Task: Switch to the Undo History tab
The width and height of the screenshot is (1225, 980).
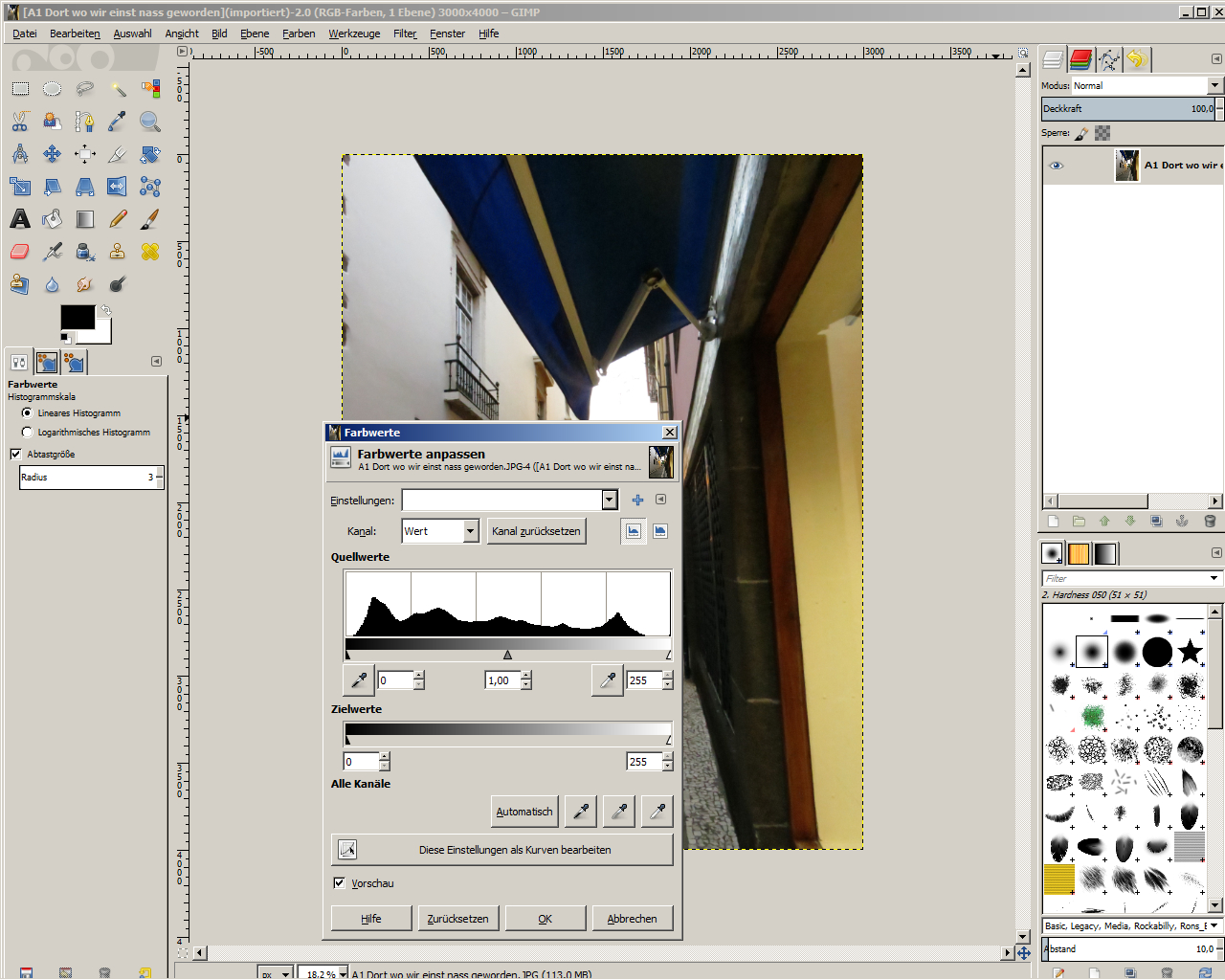Action: (1137, 59)
